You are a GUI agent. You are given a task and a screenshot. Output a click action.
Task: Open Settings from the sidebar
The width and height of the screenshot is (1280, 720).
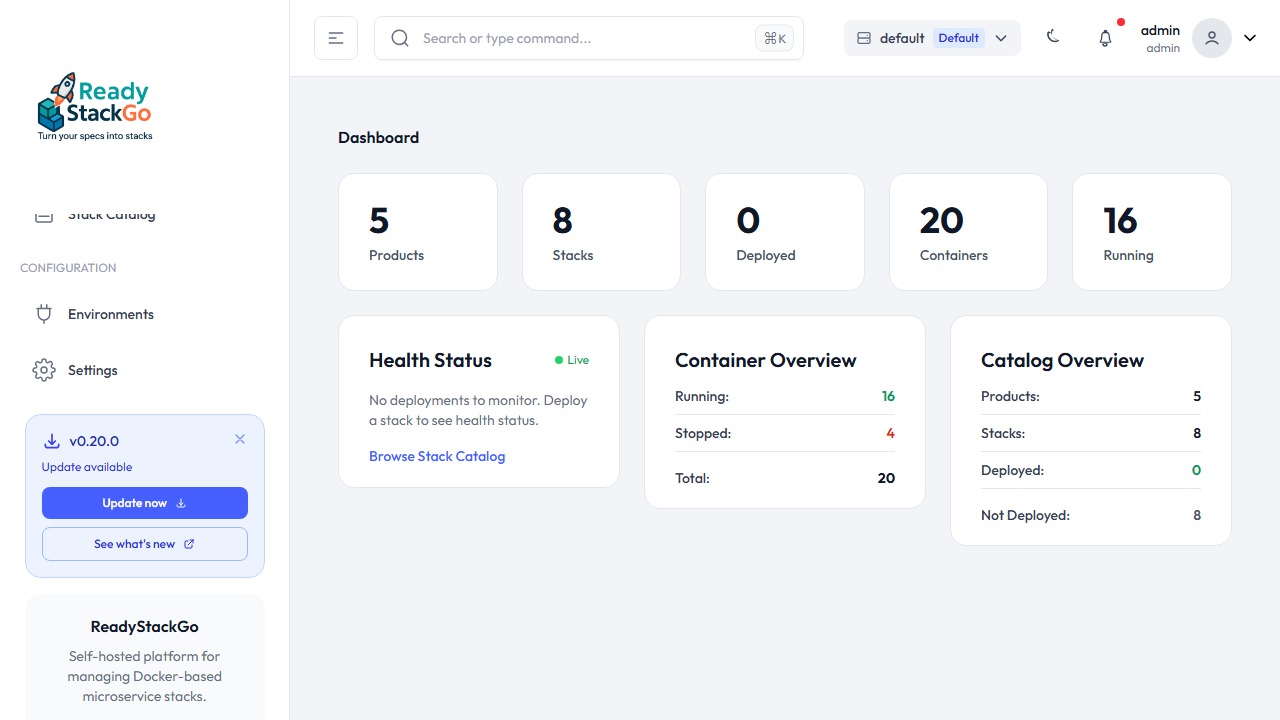(x=93, y=370)
